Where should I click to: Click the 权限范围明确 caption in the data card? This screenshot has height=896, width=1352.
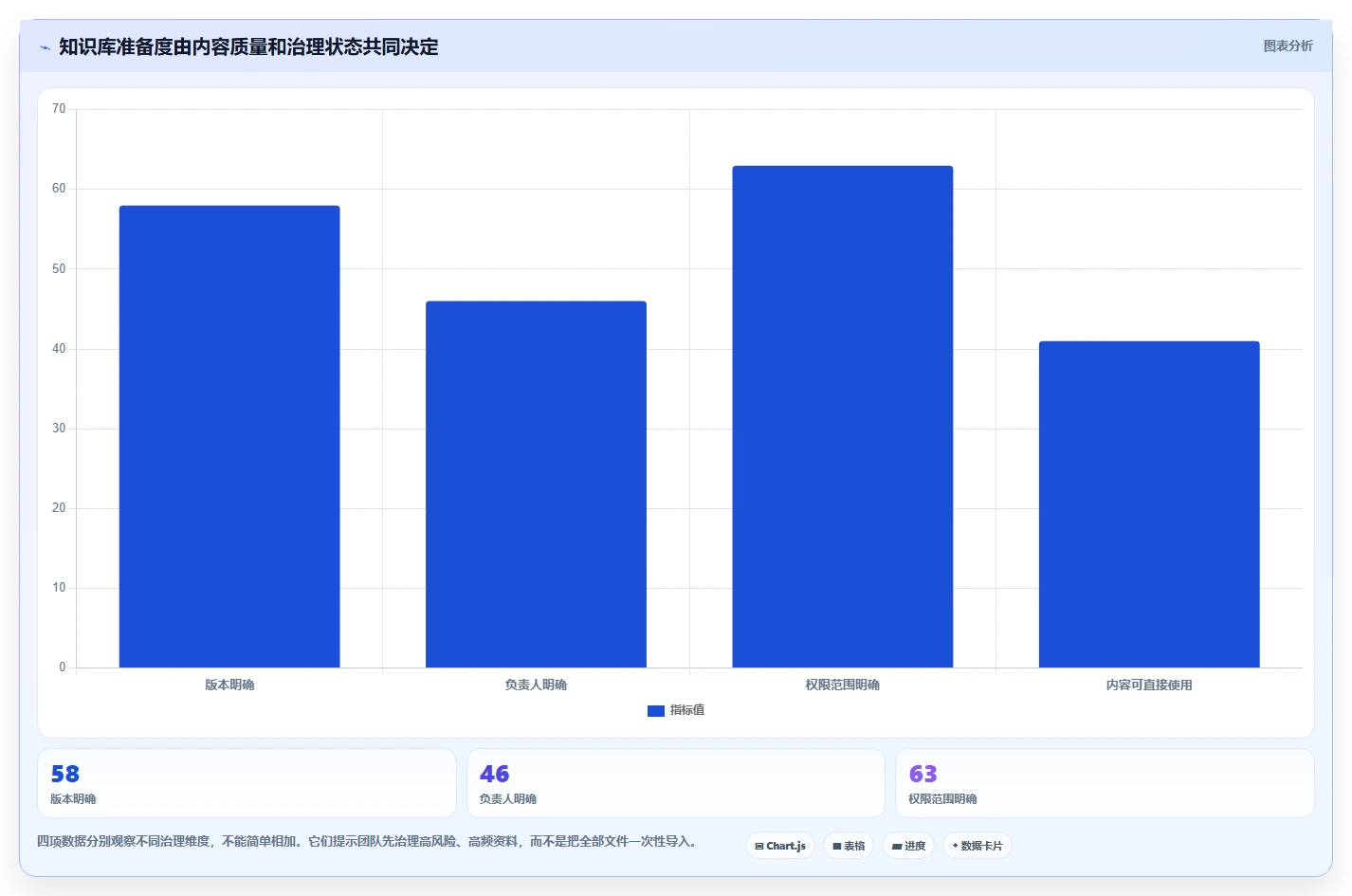[942, 799]
